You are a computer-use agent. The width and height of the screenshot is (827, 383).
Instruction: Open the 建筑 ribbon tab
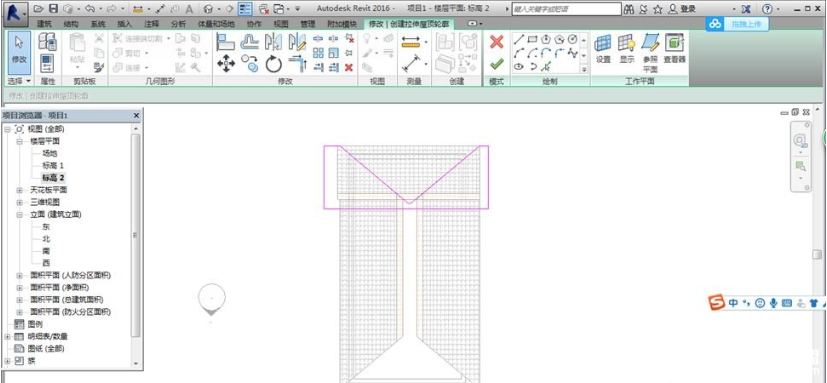[x=44, y=24]
